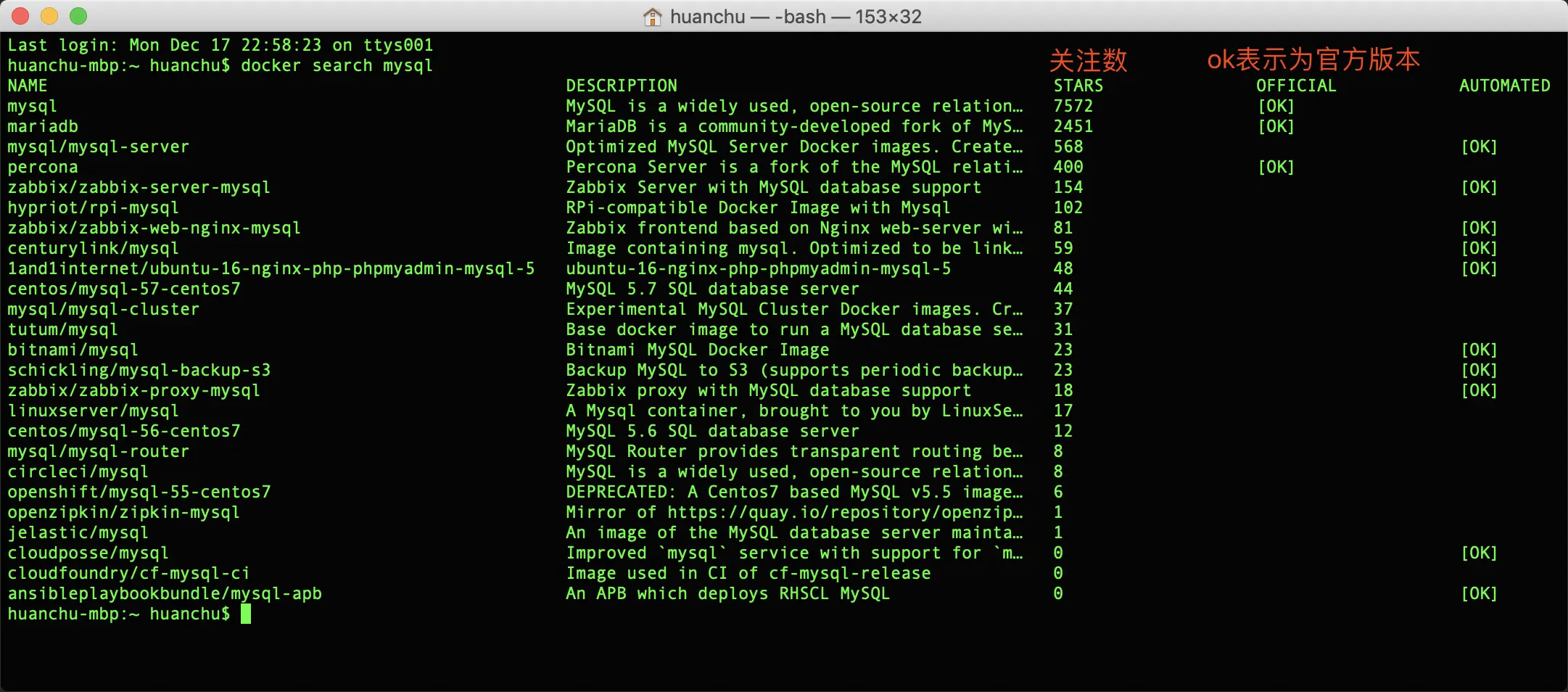Select the 'zabbix/zabbix-proxy-mysql' image name
This screenshot has width=1568, height=692.
pos(134,390)
